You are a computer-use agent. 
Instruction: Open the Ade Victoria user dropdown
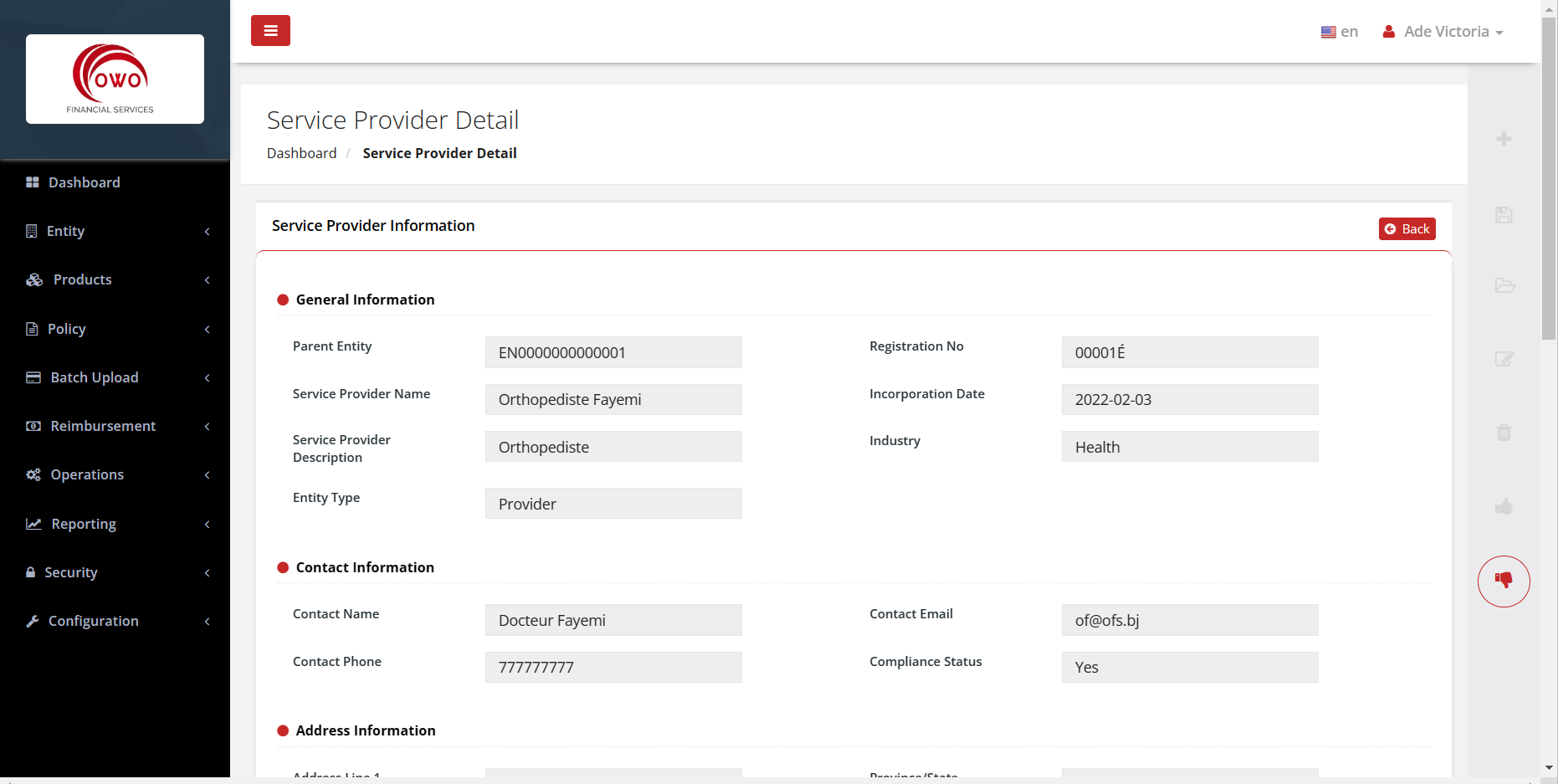1444,32
